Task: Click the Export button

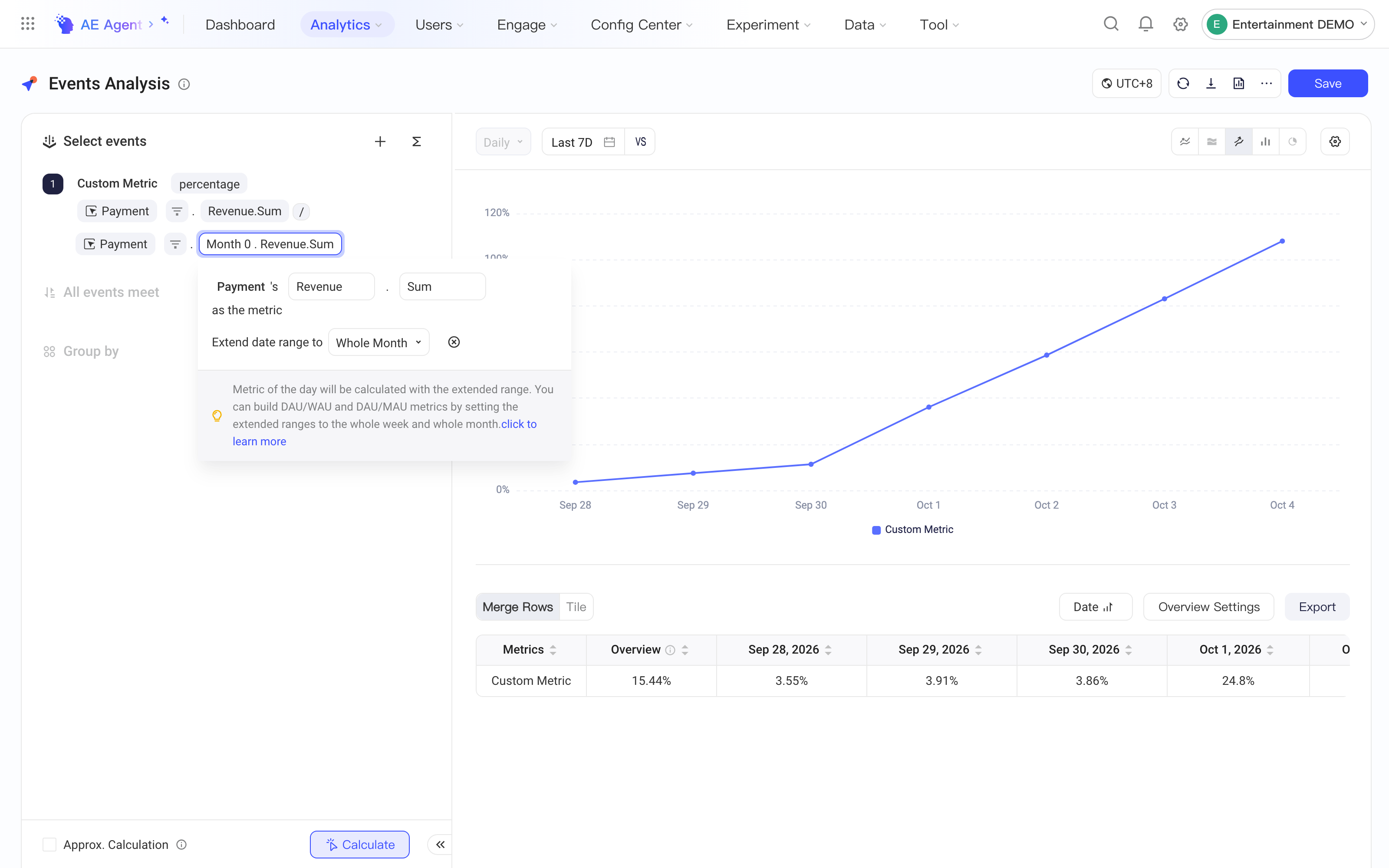Action: click(1317, 607)
